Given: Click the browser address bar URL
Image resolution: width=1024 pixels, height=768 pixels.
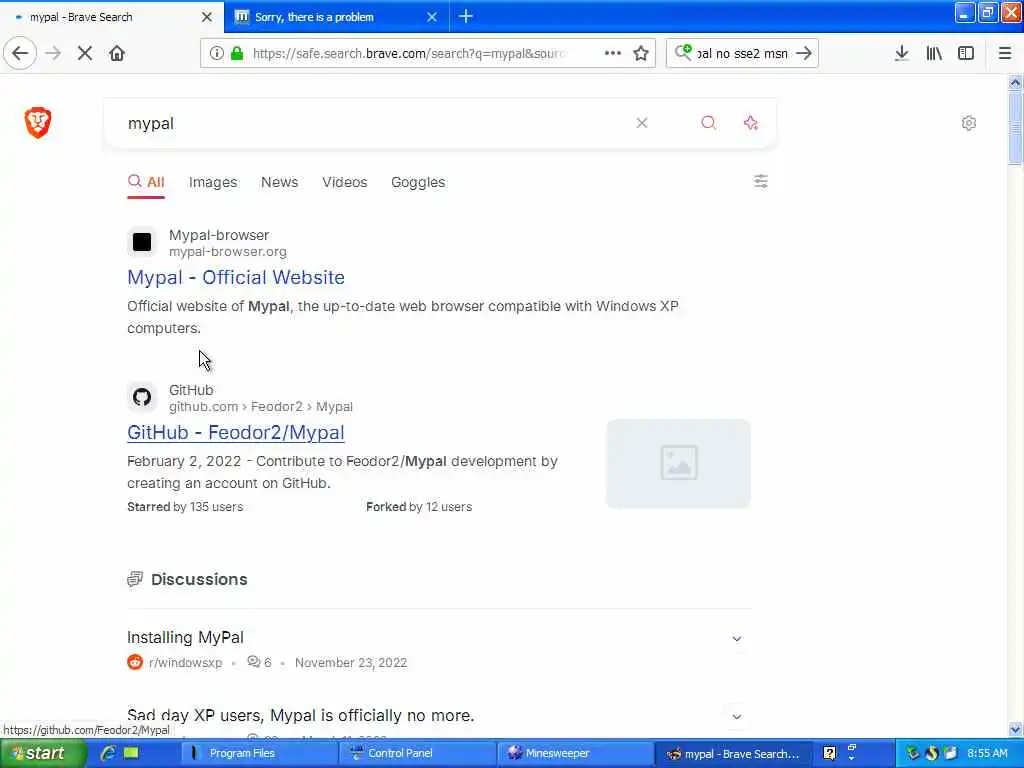Looking at the screenshot, I should click(409, 54).
